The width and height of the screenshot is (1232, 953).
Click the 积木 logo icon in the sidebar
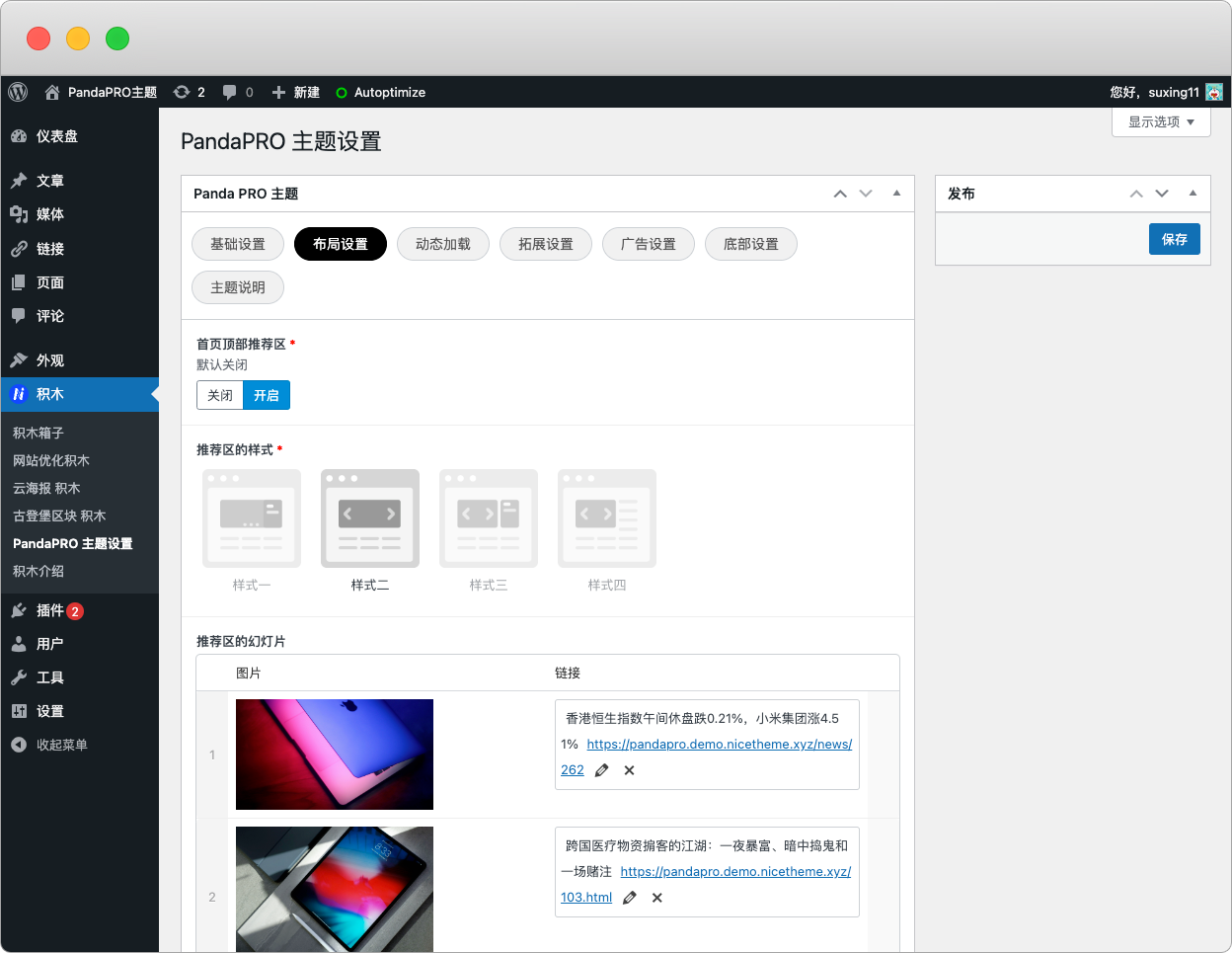point(19,394)
